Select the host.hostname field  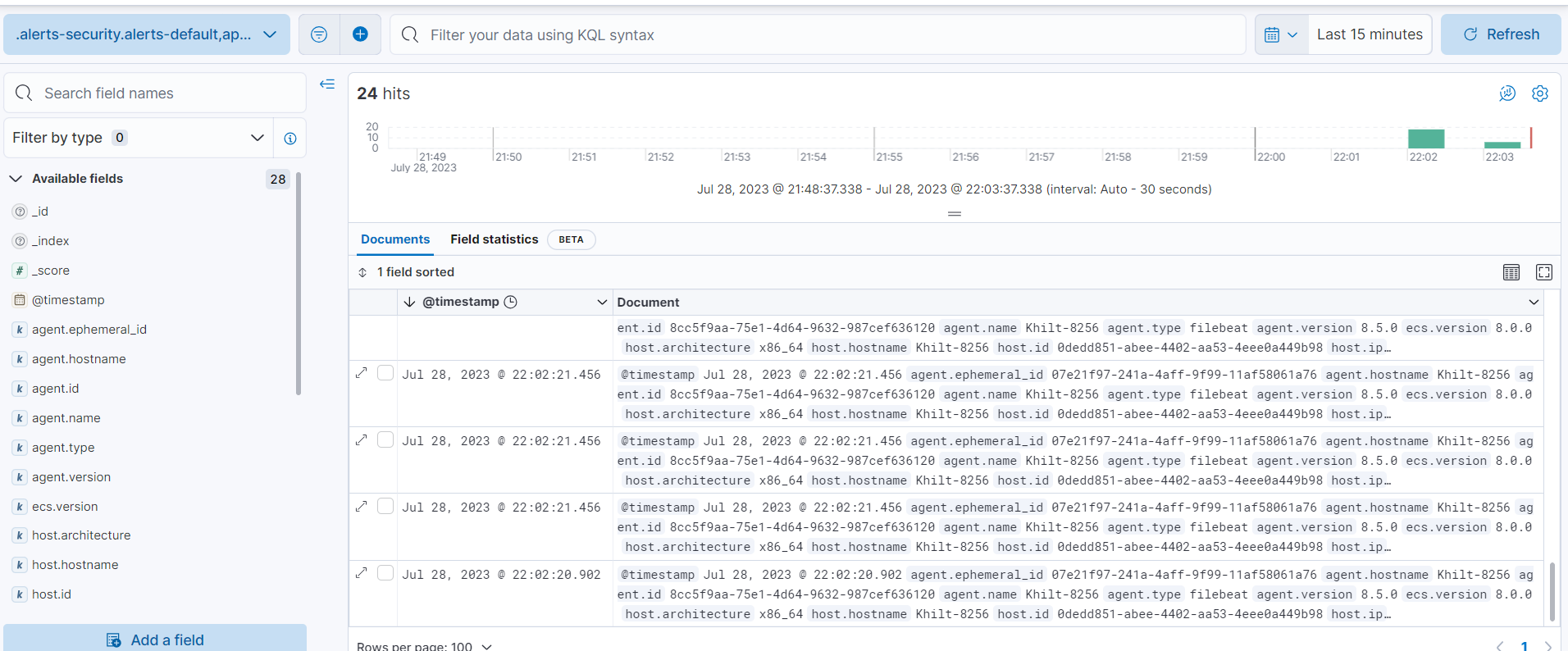75,565
